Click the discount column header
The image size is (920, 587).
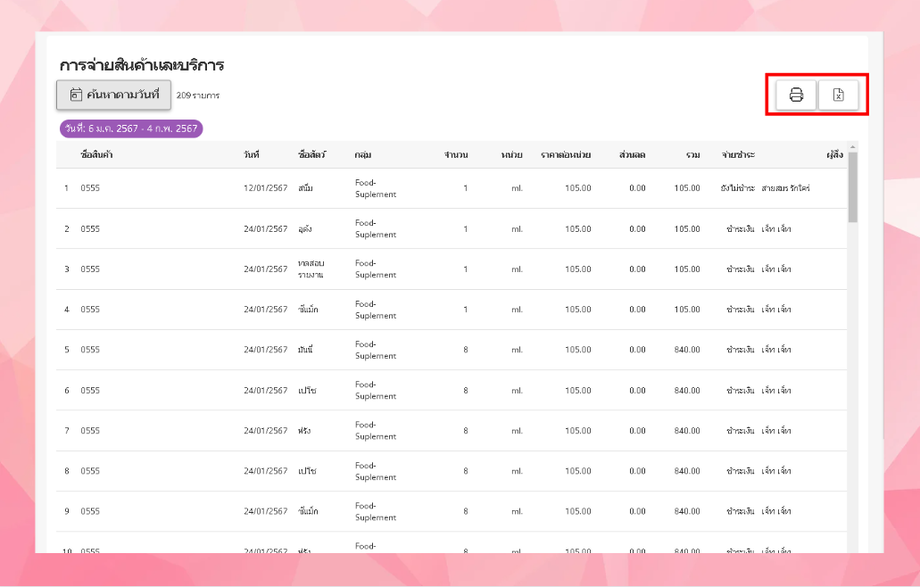click(632, 155)
